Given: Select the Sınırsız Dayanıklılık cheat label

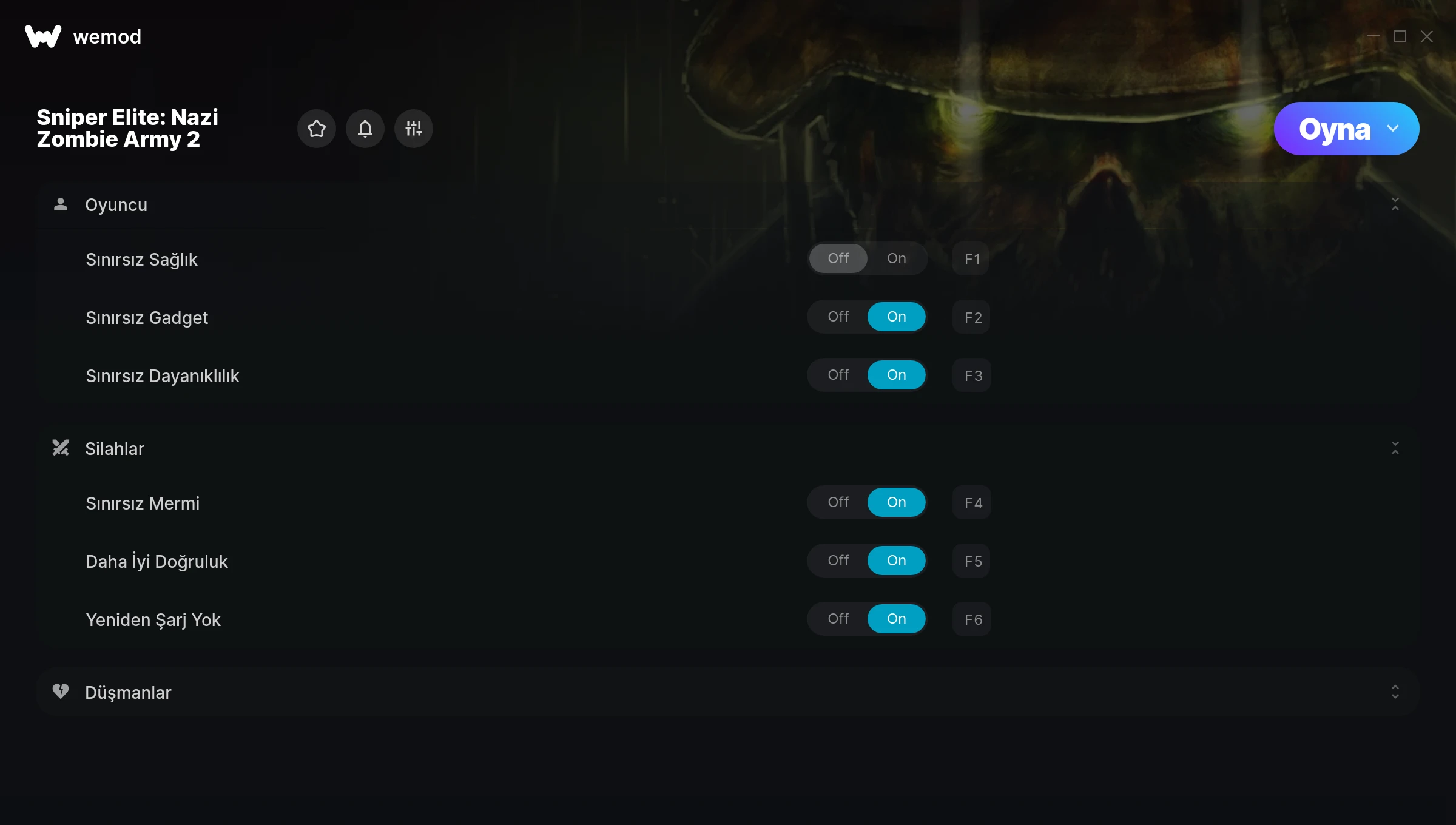Looking at the screenshot, I should click(163, 376).
